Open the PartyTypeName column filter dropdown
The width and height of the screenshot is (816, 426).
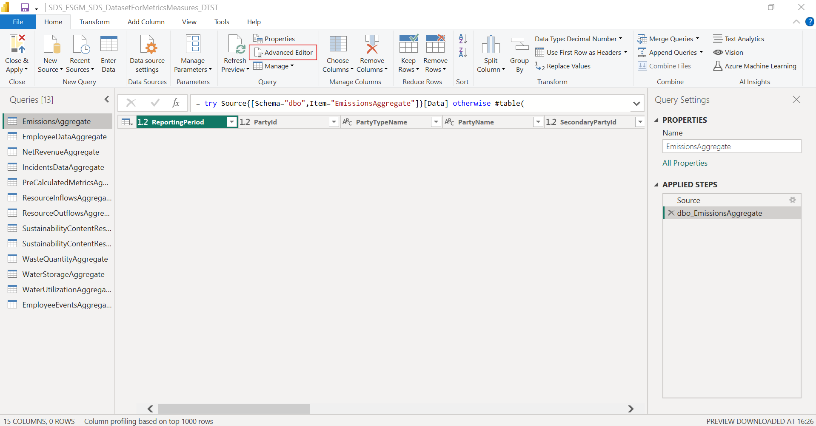point(436,122)
